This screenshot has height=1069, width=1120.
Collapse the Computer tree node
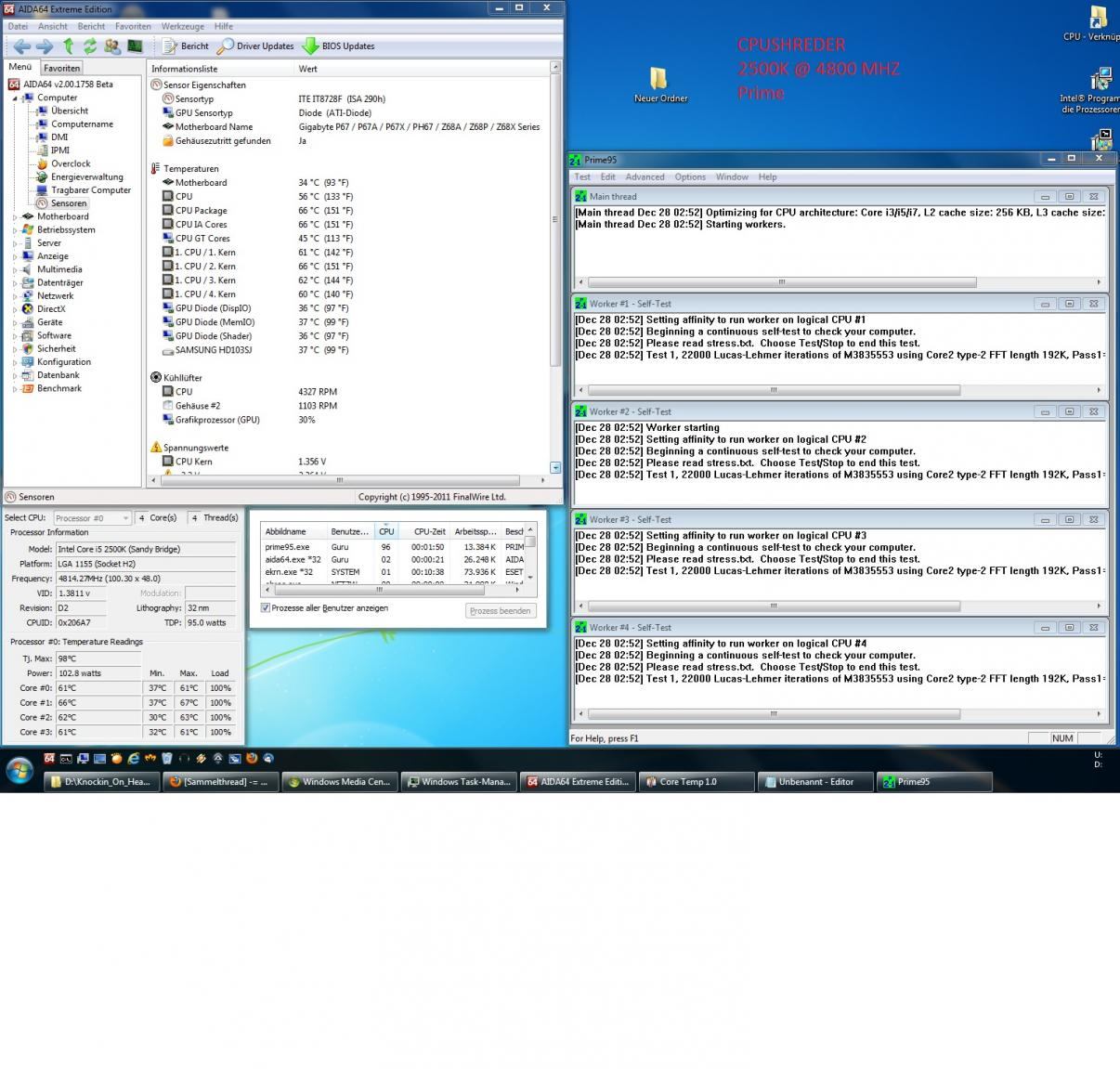[x=15, y=98]
